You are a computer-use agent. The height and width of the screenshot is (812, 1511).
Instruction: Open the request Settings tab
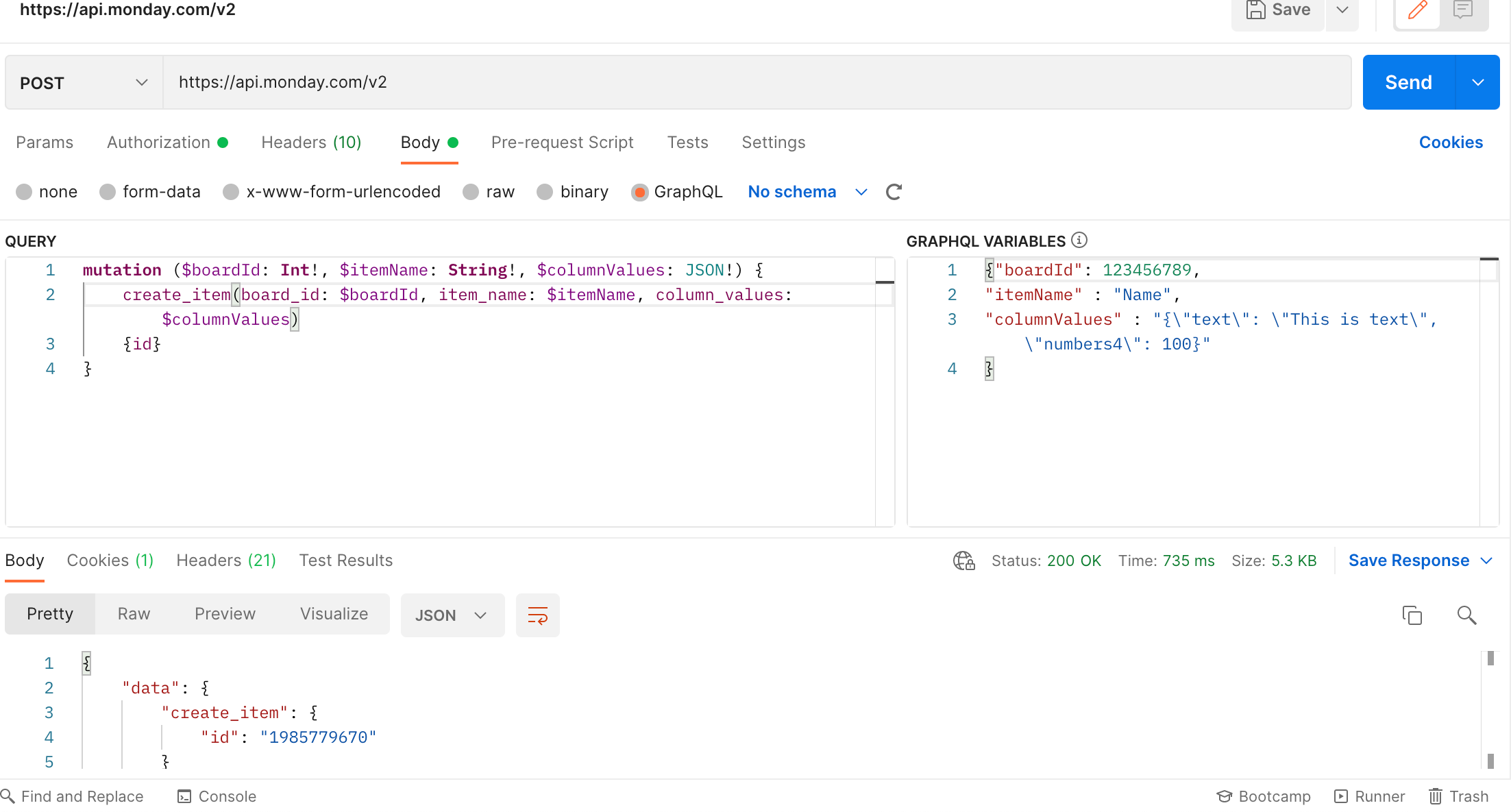773,143
